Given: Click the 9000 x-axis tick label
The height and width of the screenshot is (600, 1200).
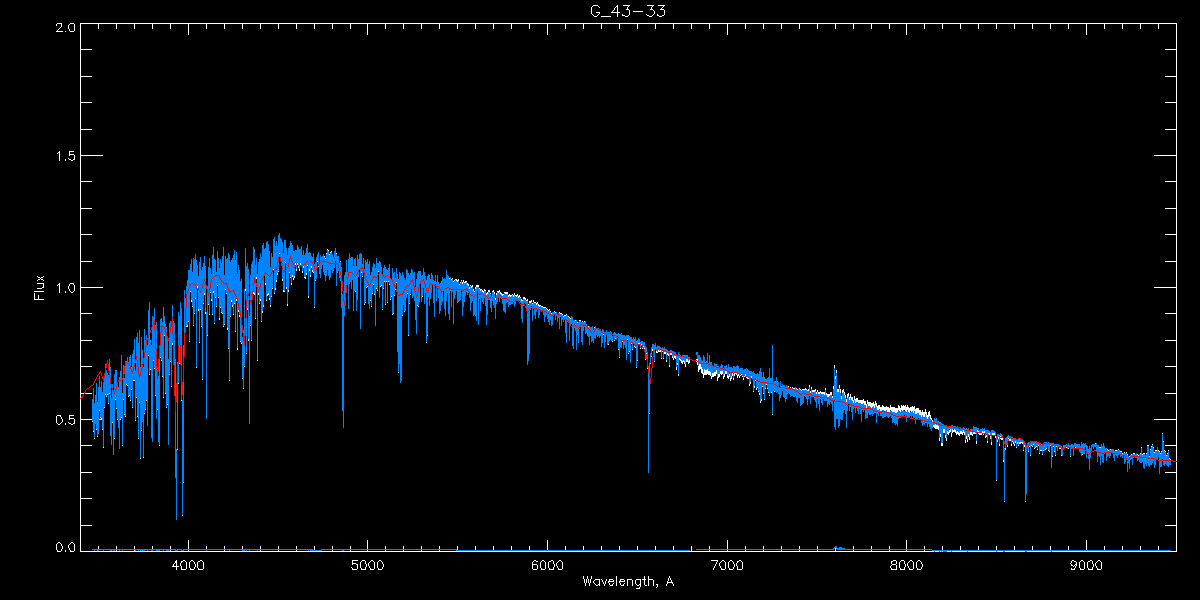Looking at the screenshot, I should [x=1086, y=564].
